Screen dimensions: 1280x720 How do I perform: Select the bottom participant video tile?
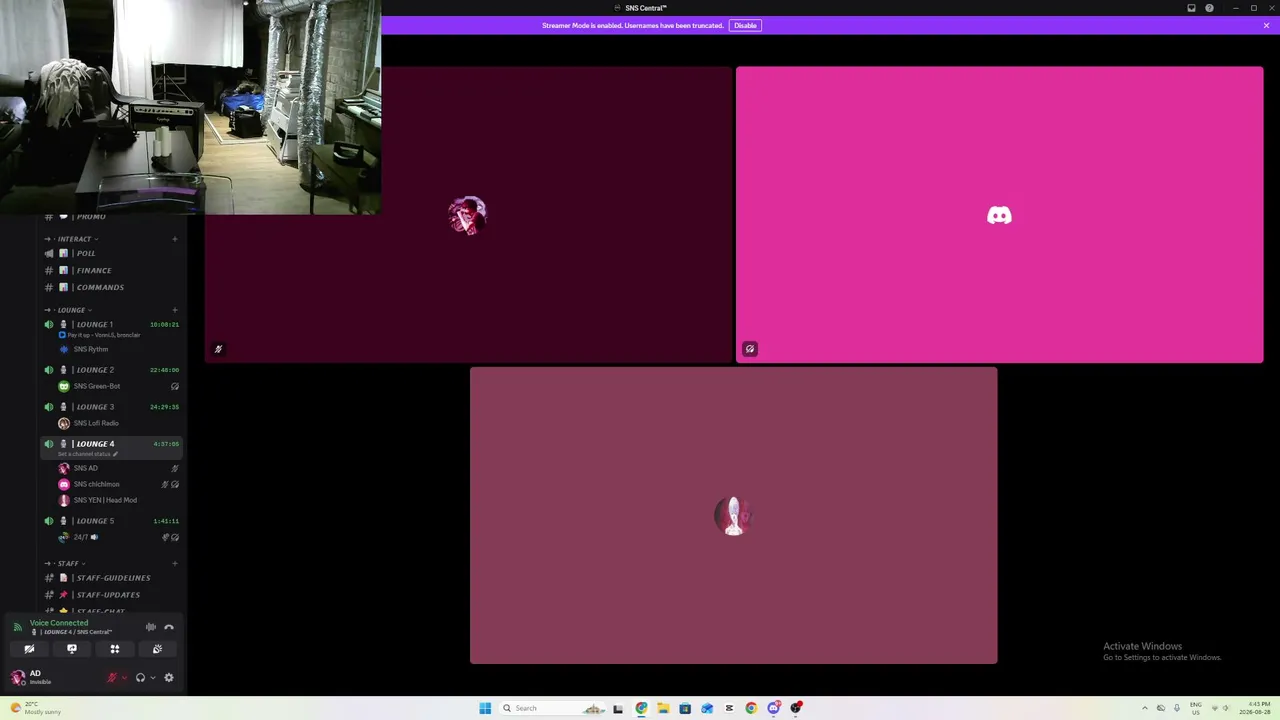point(733,515)
